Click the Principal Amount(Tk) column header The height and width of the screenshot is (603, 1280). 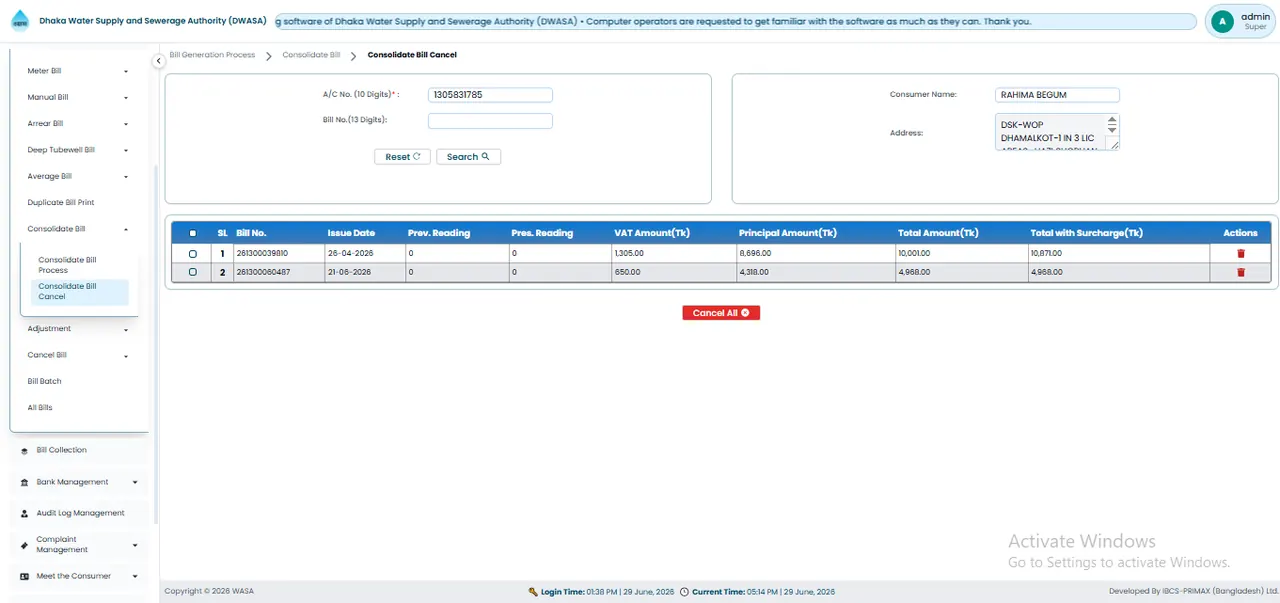pyautogui.click(x=787, y=233)
